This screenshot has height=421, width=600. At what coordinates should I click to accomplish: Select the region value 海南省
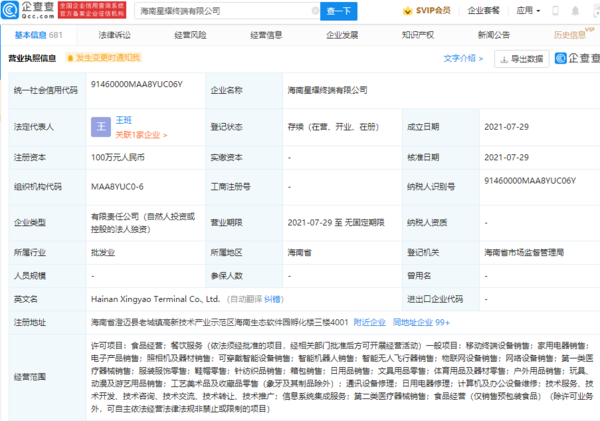(x=300, y=253)
